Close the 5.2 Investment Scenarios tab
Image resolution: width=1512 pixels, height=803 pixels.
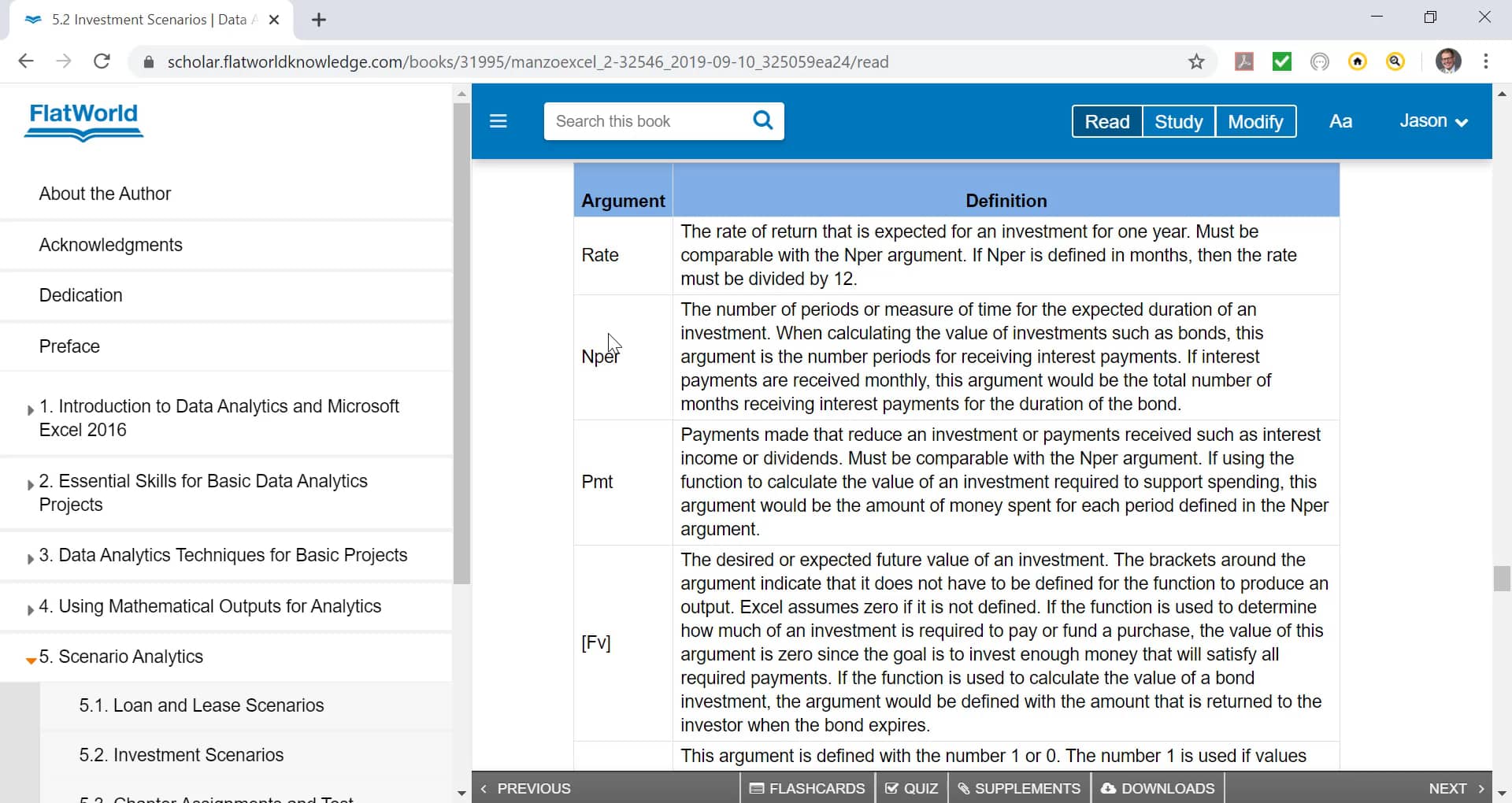[x=274, y=20]
